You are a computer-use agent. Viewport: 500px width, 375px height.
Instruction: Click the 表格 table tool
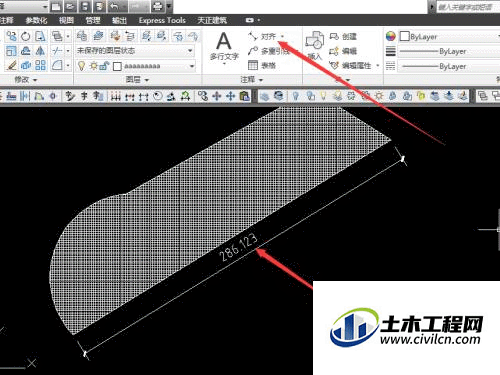(262, 65)
